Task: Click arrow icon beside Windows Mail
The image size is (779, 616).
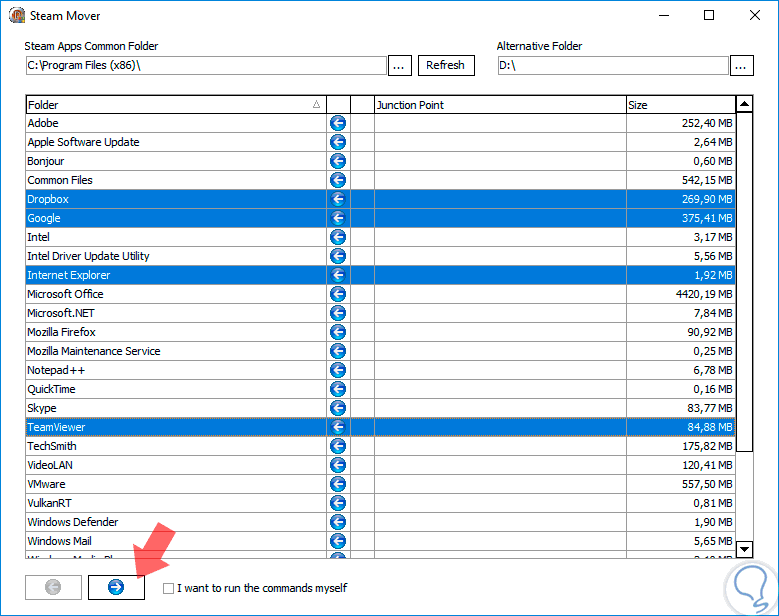Action: click(338, 541)
